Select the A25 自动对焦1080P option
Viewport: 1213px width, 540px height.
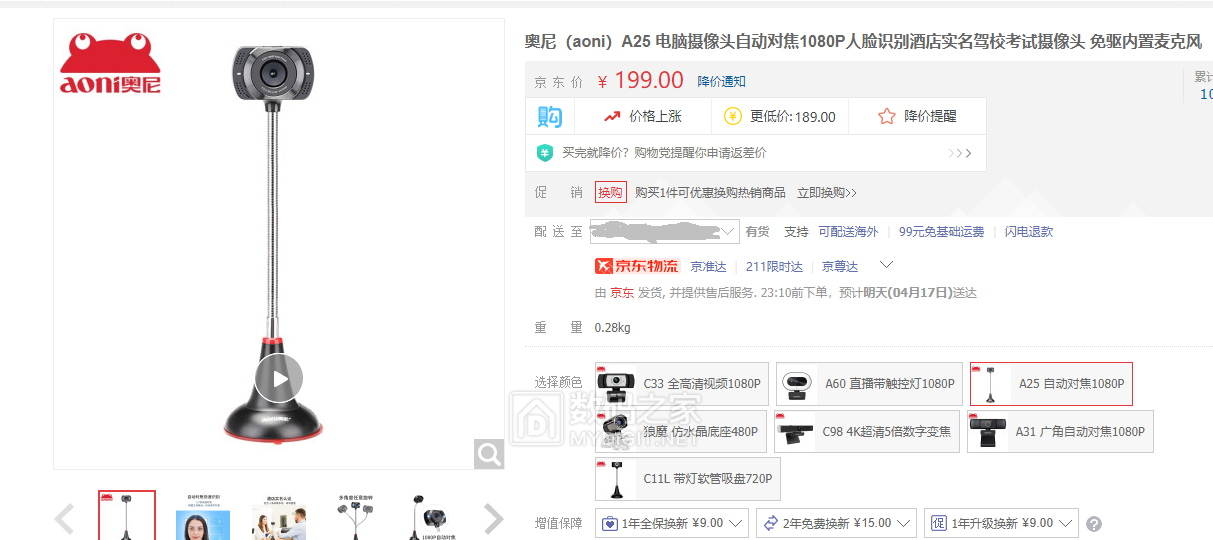(1051, 384)
